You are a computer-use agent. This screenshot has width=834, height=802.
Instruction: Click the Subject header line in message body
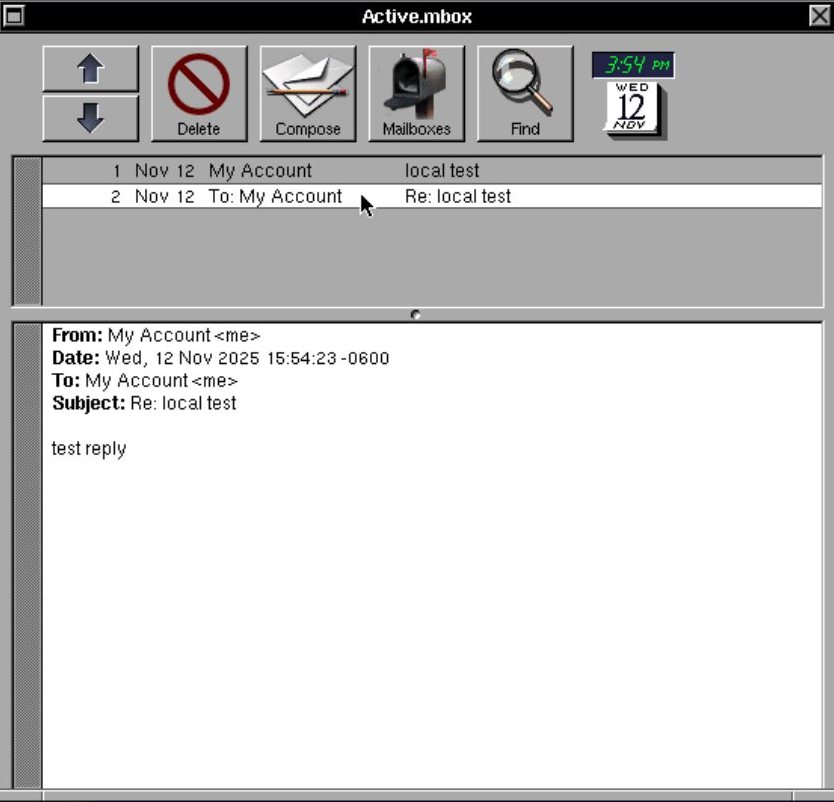(x=144, y=404)
